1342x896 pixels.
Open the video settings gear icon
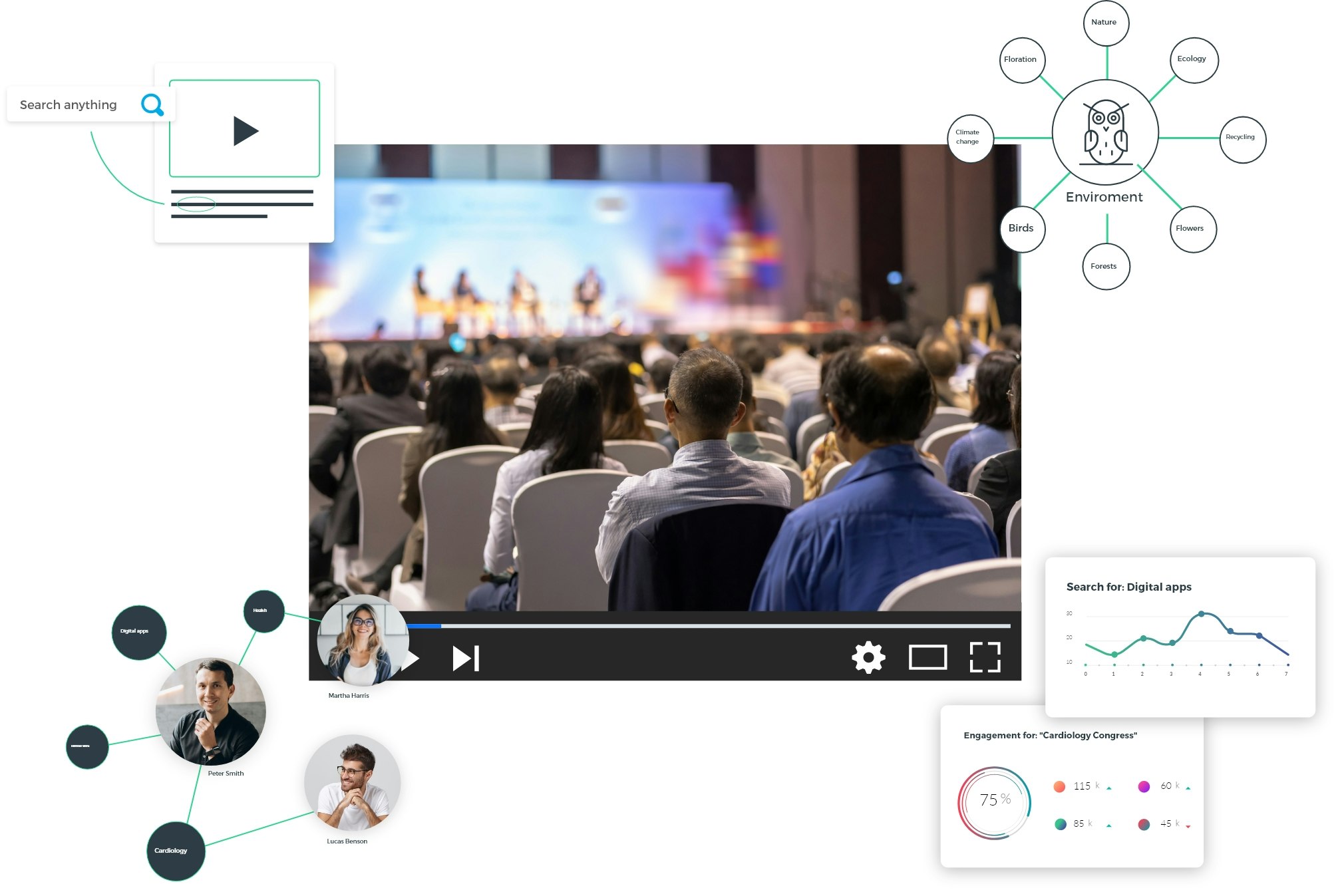tap(868, 658)
